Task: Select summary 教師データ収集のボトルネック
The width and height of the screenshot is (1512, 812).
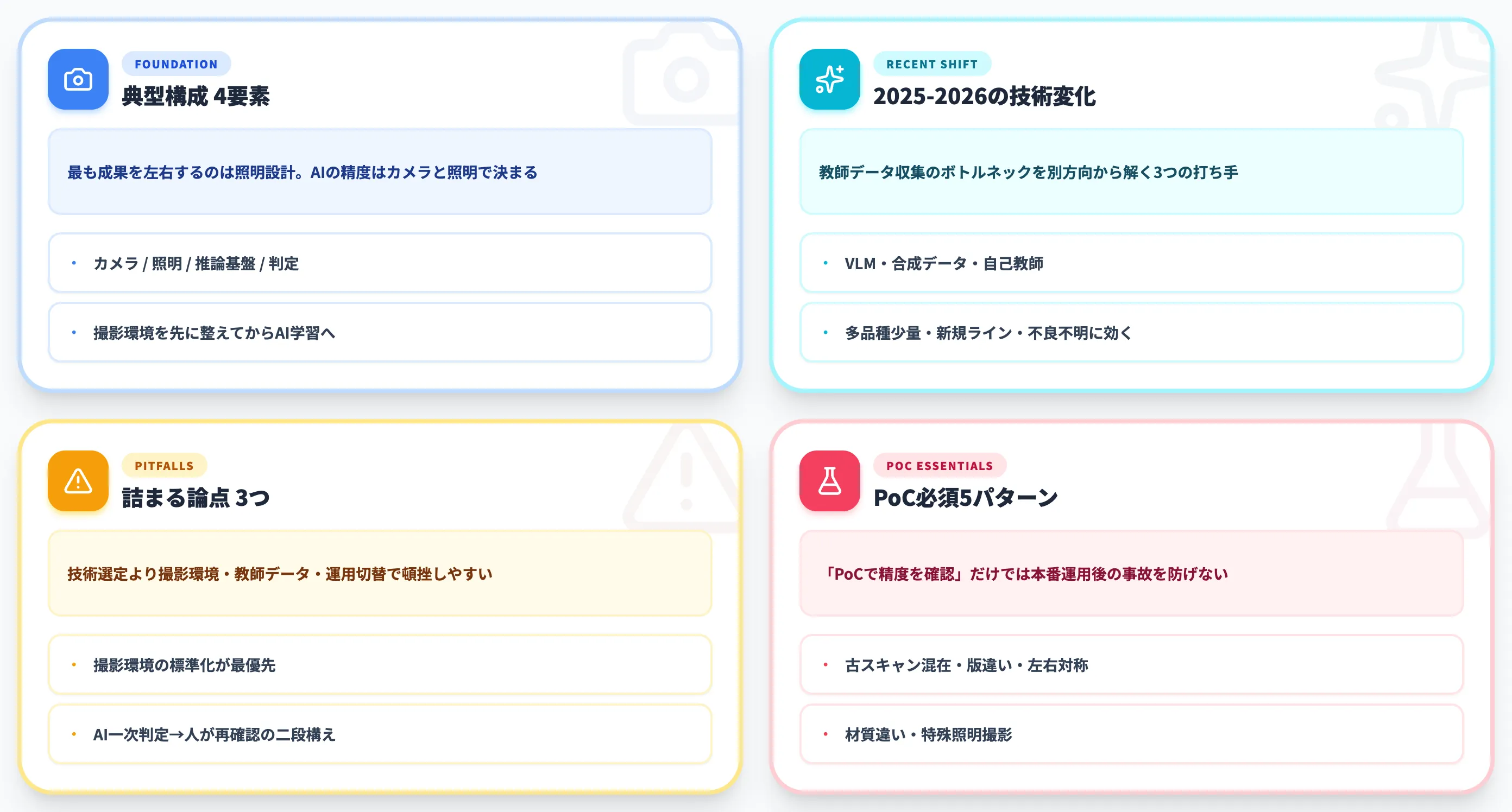Action: [x=1131, y=172]
